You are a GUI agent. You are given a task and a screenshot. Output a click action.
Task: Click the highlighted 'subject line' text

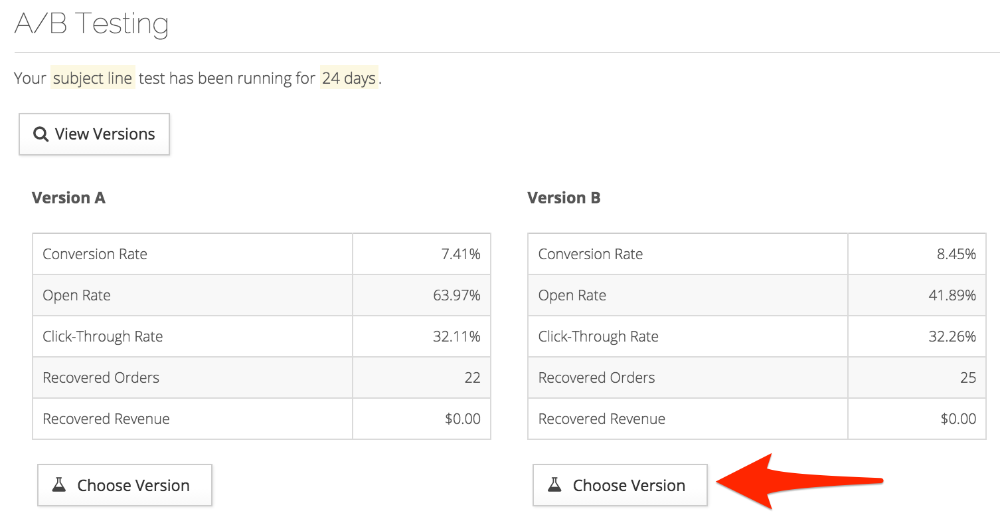(x=92, y=78)
